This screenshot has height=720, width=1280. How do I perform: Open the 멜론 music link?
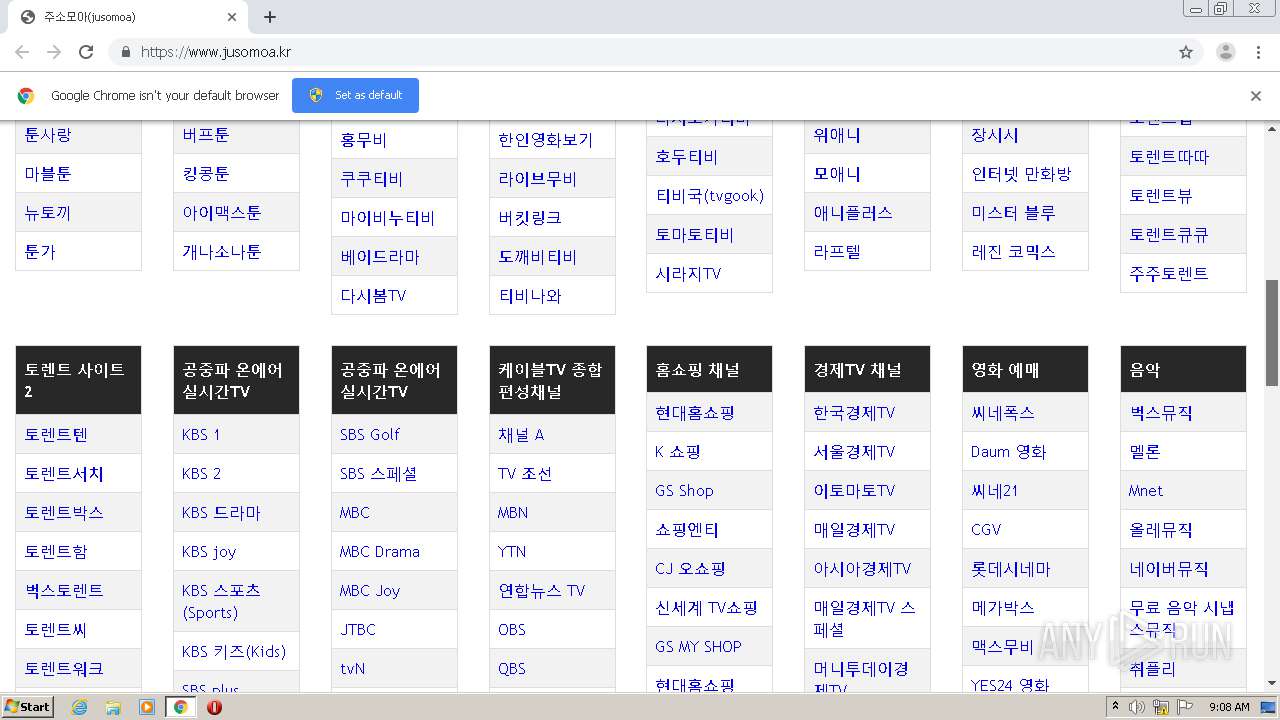[x=1145, y=452]
